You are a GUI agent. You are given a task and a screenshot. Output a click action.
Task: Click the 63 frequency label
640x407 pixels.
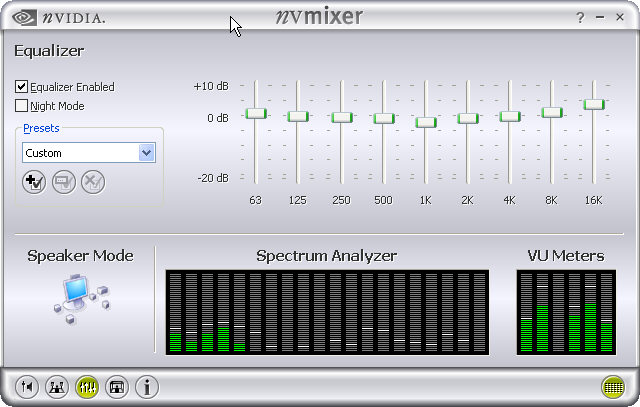point(256,200)
